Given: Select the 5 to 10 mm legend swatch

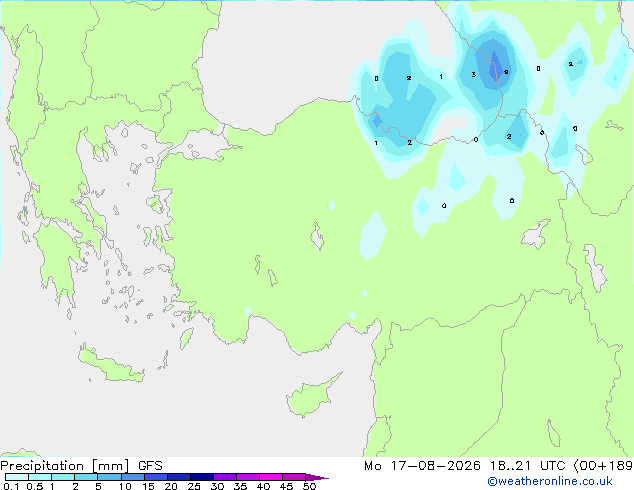Looking at the screenshot, I should [x=109, y=477].
